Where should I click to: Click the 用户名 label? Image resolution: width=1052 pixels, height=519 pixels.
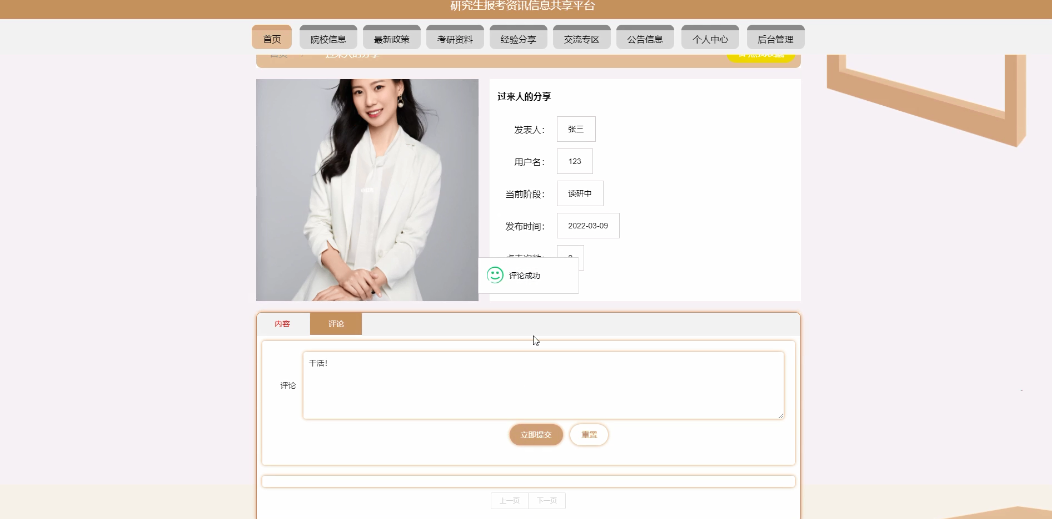(x=529, y=162)
